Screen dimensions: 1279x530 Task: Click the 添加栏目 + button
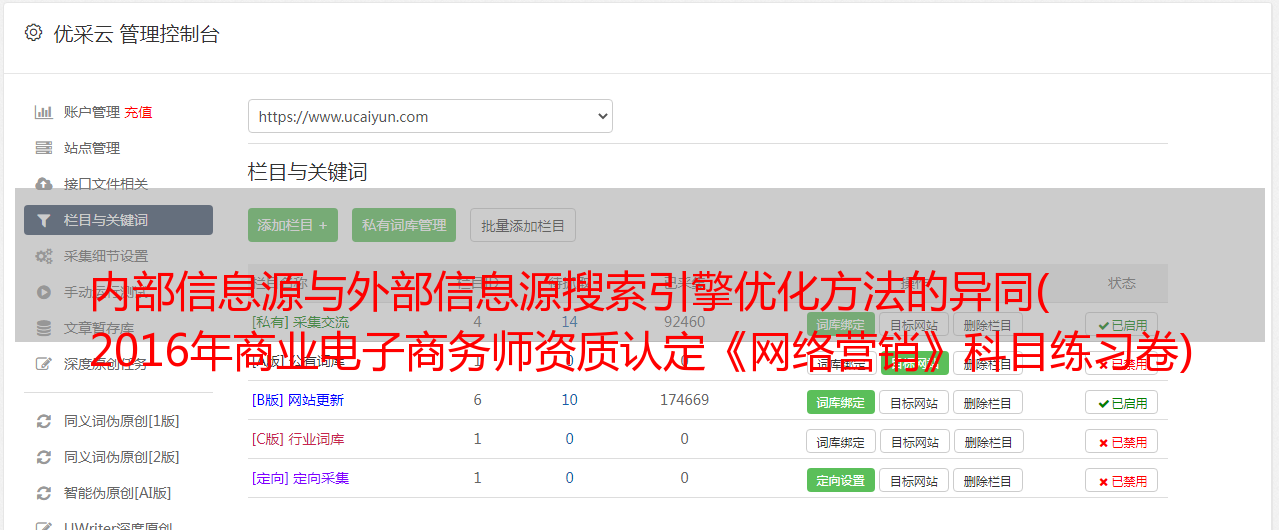point(293,225)
